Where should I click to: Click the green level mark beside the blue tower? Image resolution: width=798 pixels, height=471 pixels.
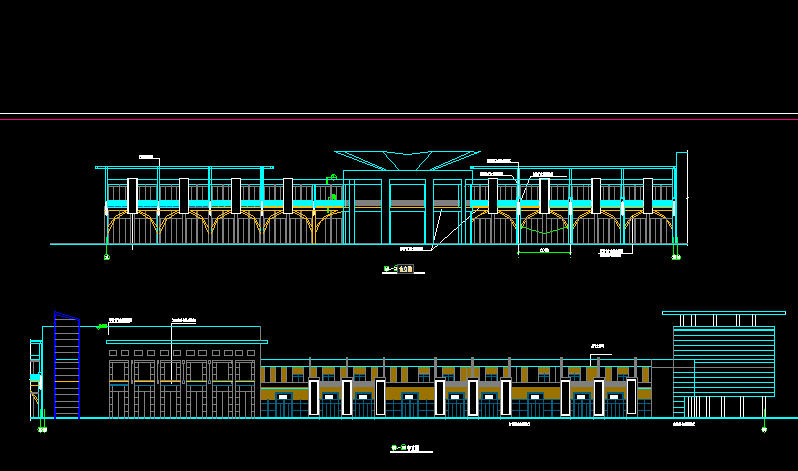pyautogui.click(x=102, y=326)
